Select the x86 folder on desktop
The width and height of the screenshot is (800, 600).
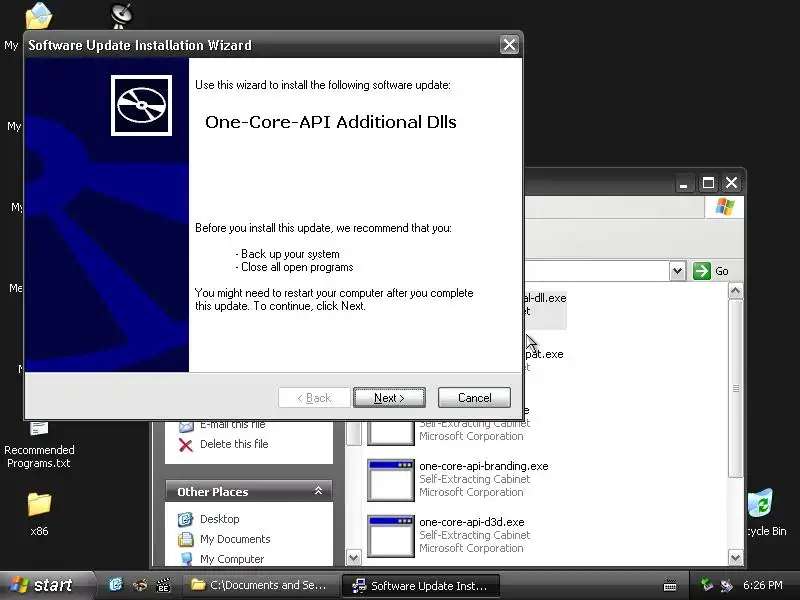(39, 514)
